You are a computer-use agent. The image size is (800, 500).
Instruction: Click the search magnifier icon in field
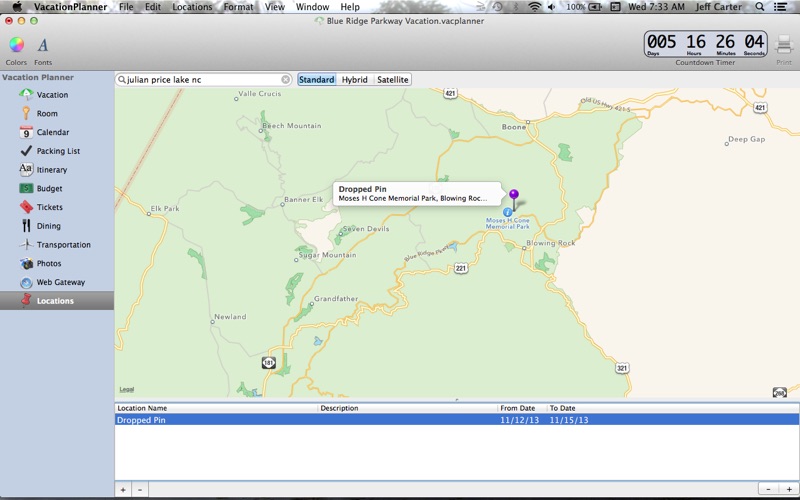pos(121,80)
